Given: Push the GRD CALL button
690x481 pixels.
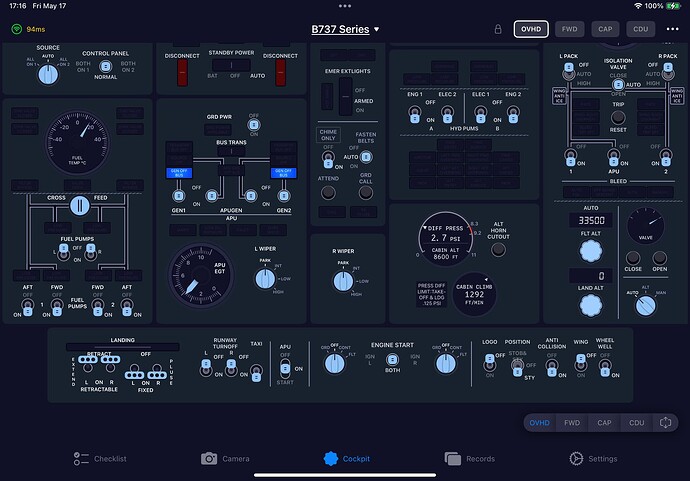Looking at the screenshot, I should (365, 193).
